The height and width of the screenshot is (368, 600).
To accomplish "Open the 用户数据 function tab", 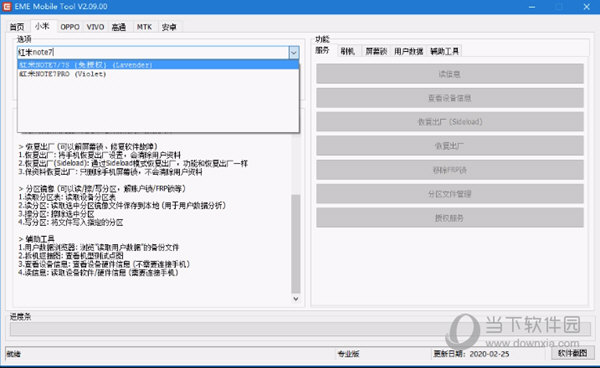I will (x=409, y=51).
